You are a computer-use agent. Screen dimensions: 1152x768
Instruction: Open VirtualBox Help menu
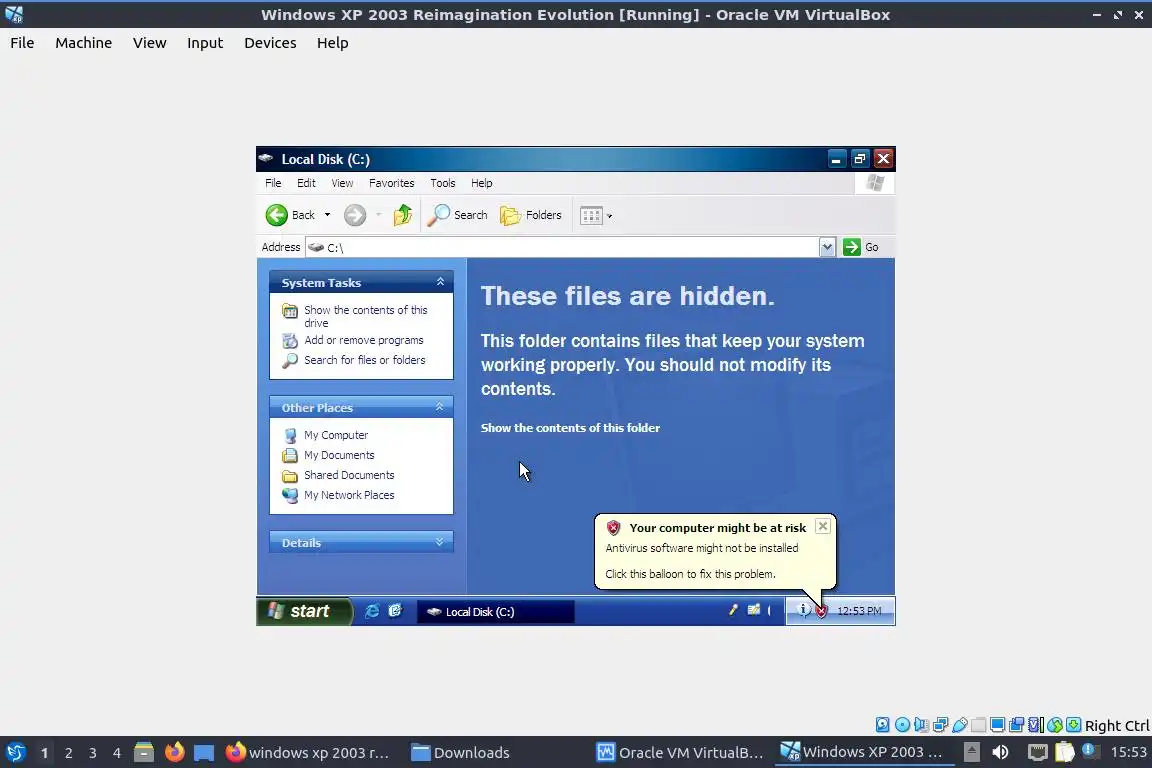(333, 43)
